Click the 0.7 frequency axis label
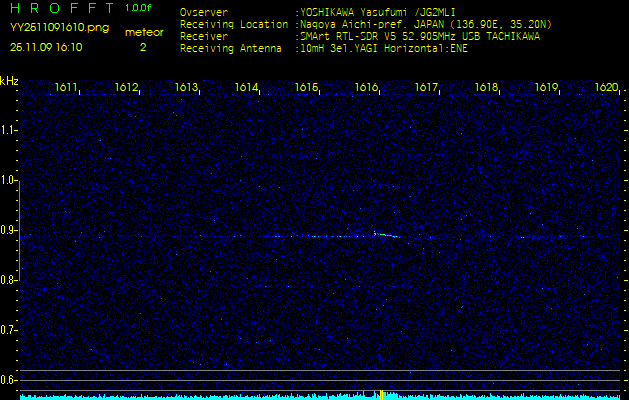629x400 pixels. (9, 329)
